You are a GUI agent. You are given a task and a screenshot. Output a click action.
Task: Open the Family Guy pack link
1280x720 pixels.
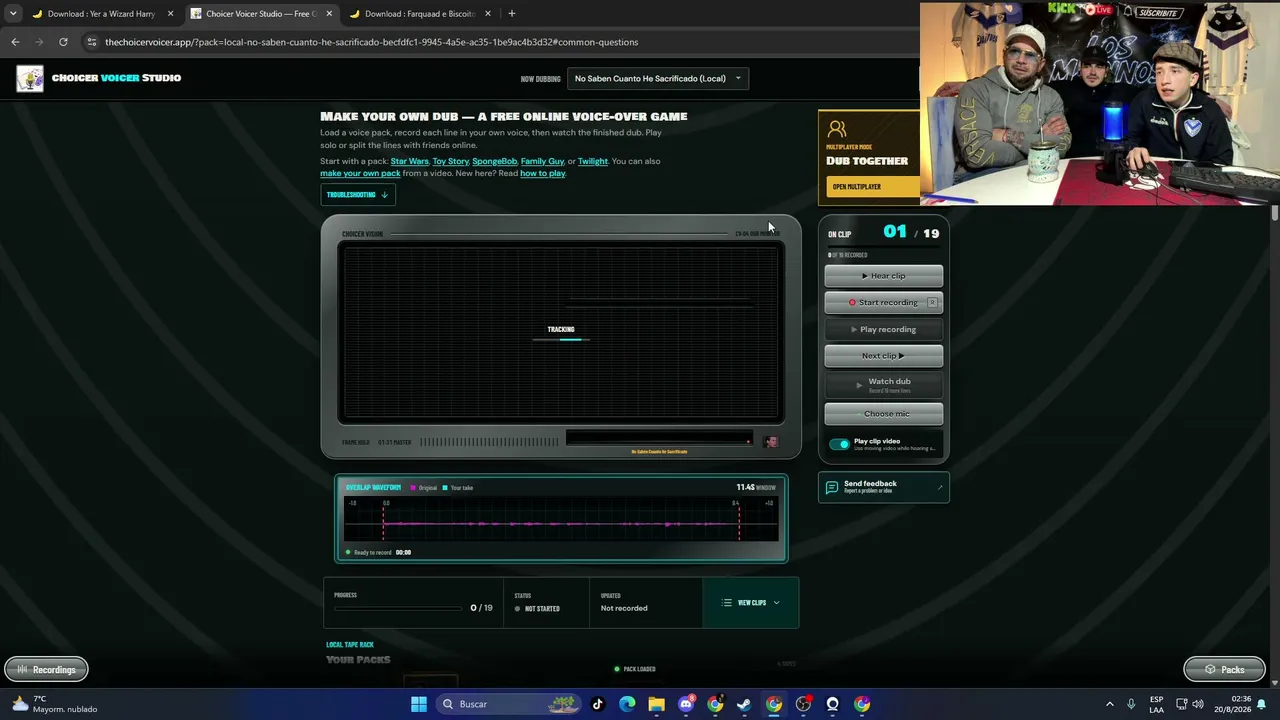pos(542,161)
